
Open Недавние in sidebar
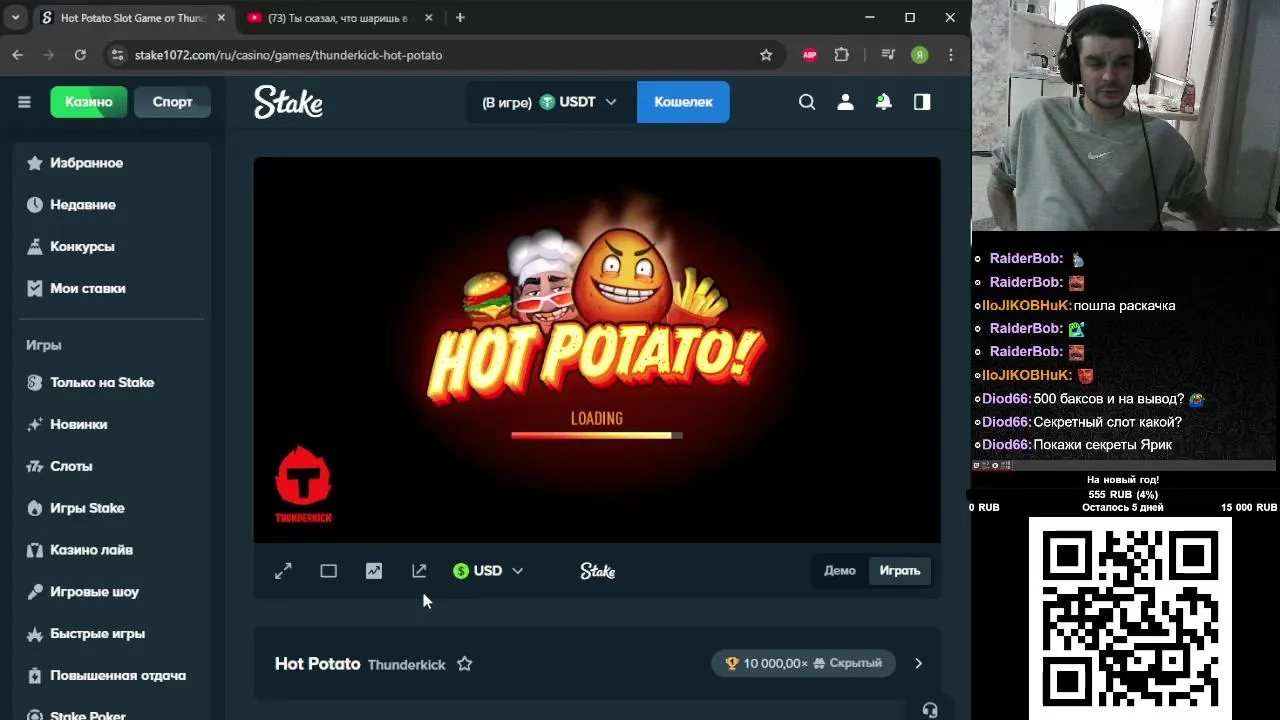(x=111, y=205)
